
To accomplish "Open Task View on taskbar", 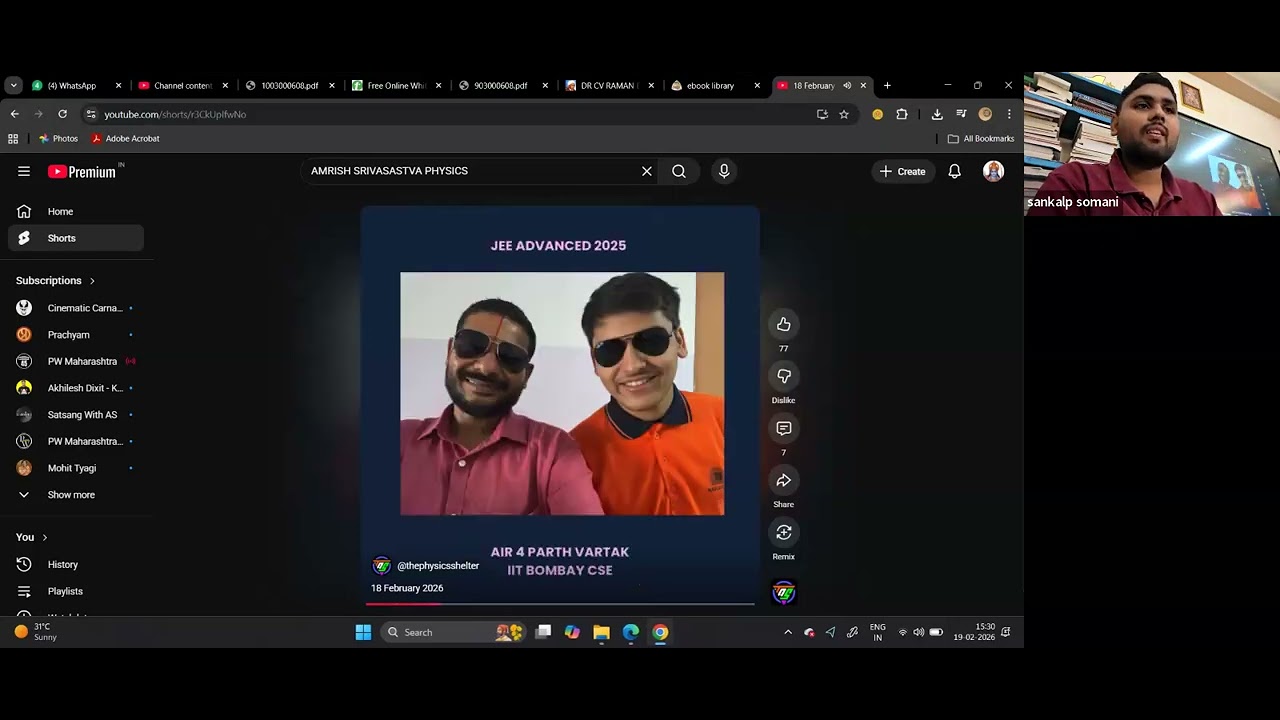I will pos(543,632).
